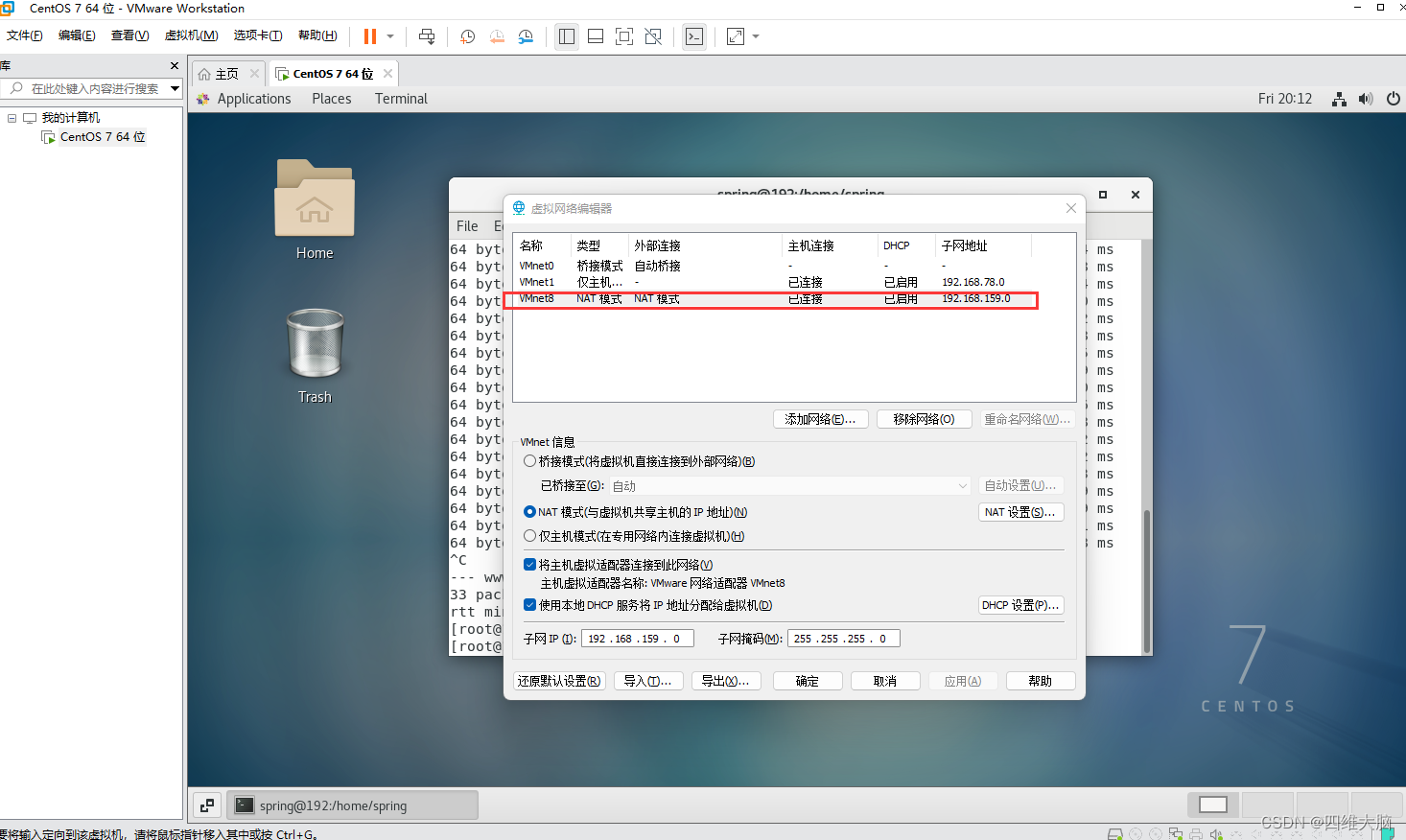Click the 帮助 button in the dialog
This screenshot has width=1406, height=840.
click(1041, 681)
